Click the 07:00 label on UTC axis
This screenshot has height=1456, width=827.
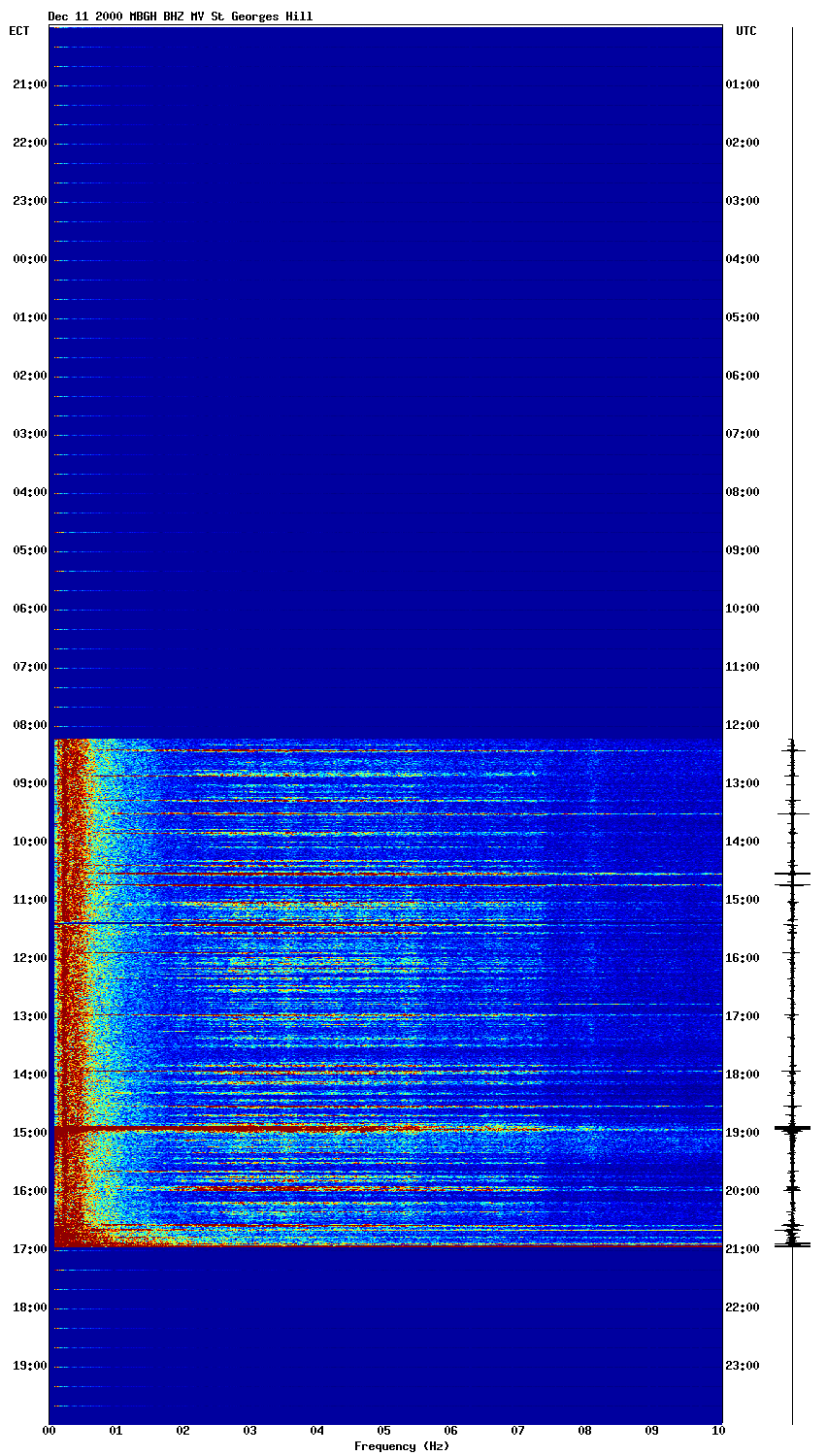pyautogui.click(x=743, y=434)
